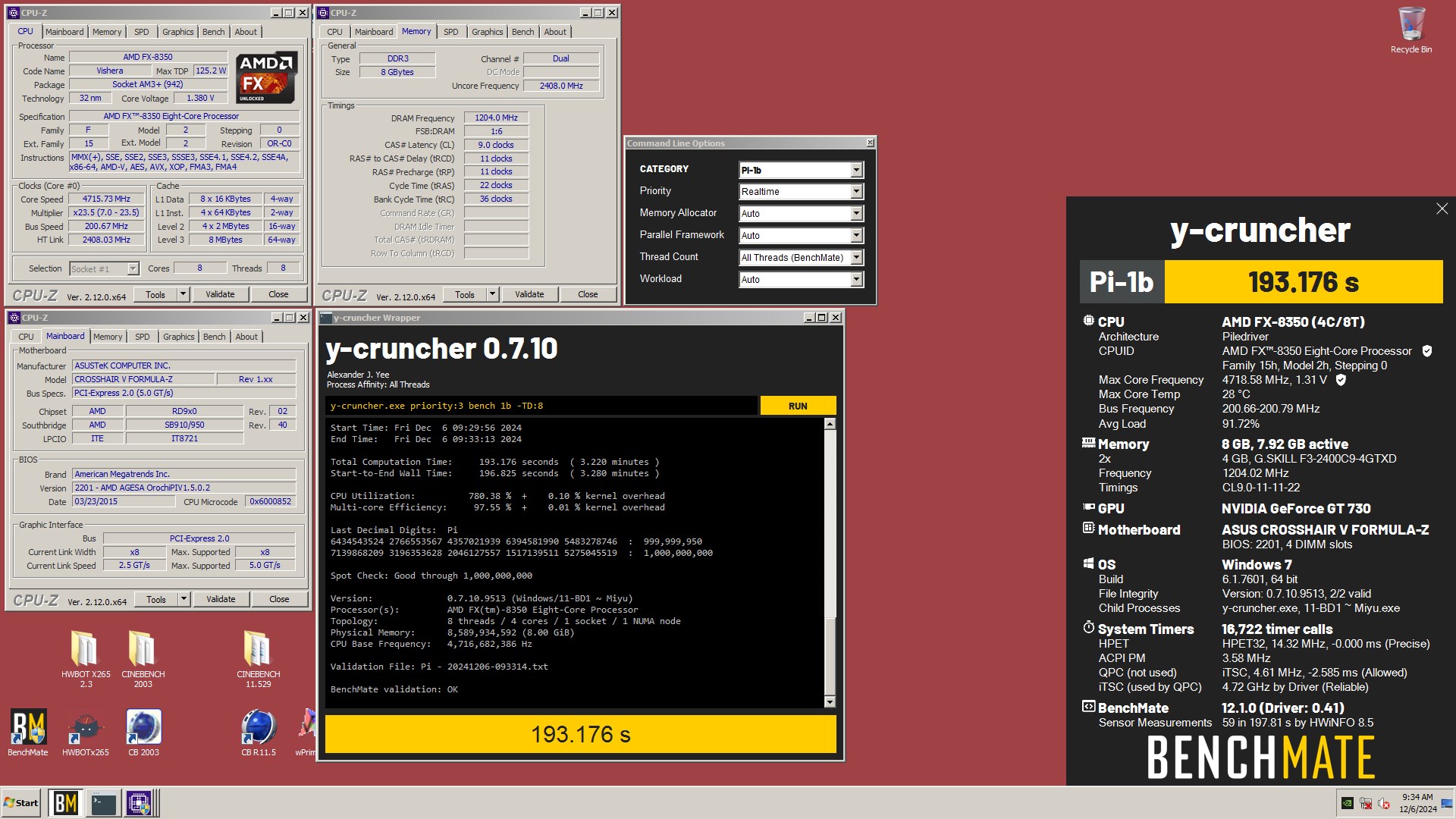Click Close in CPU-Z Memory window
The image size is (1456, 819).
coord(588,294)
